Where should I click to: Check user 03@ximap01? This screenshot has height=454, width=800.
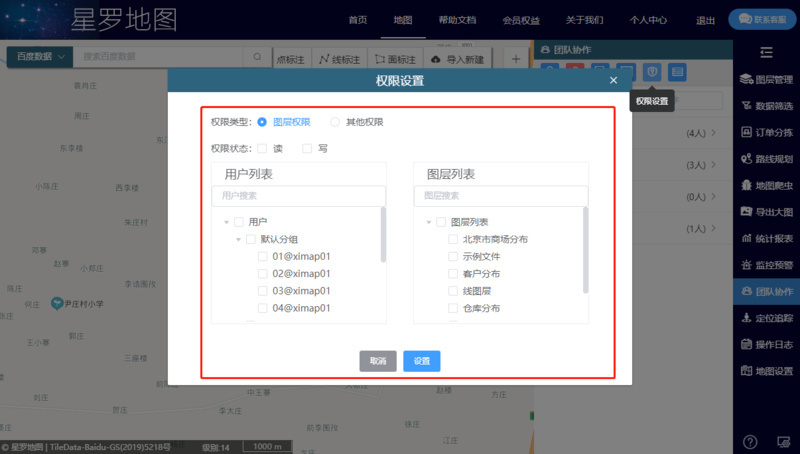click(263, 291)
